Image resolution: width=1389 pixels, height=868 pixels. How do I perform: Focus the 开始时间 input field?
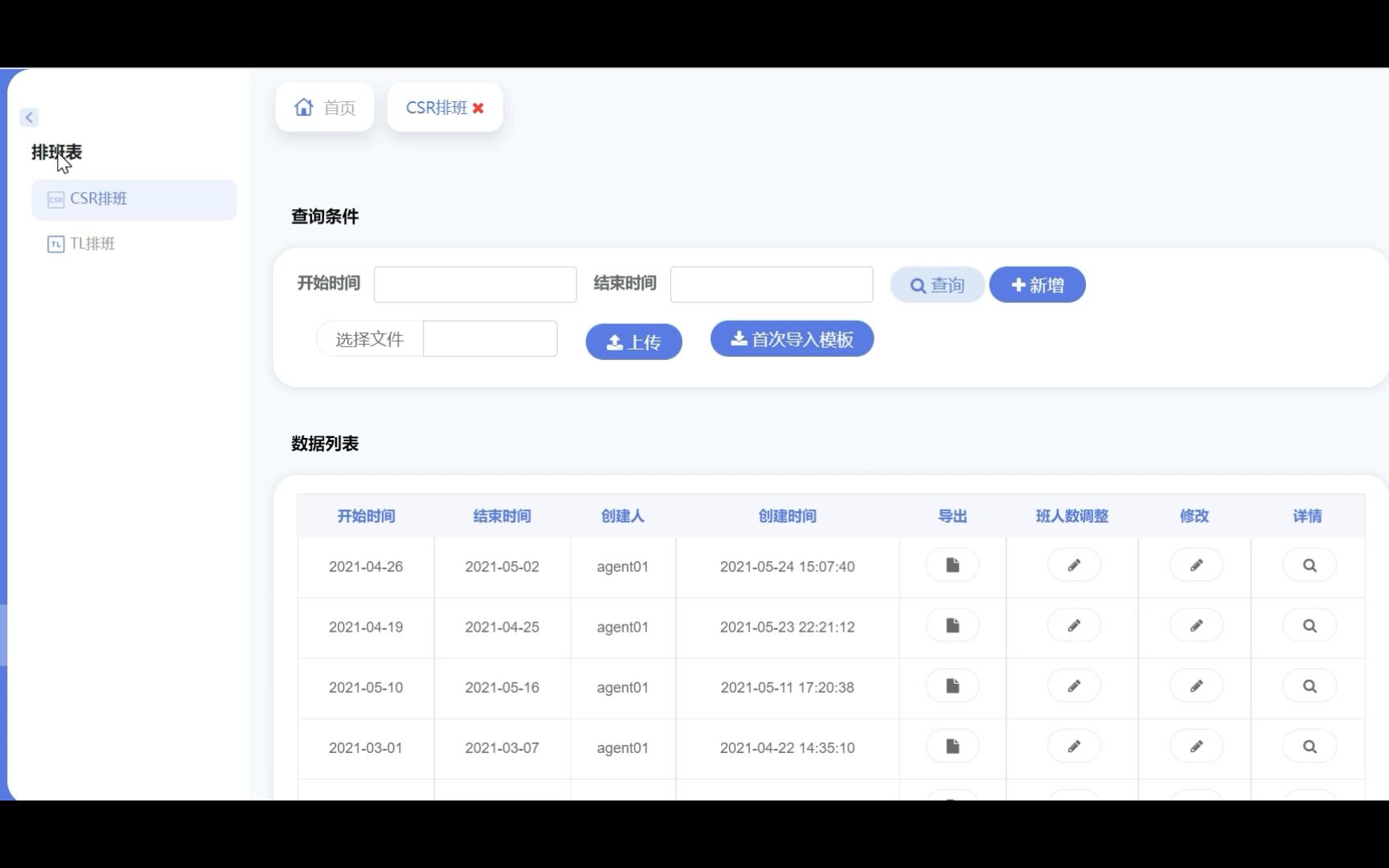475,285
